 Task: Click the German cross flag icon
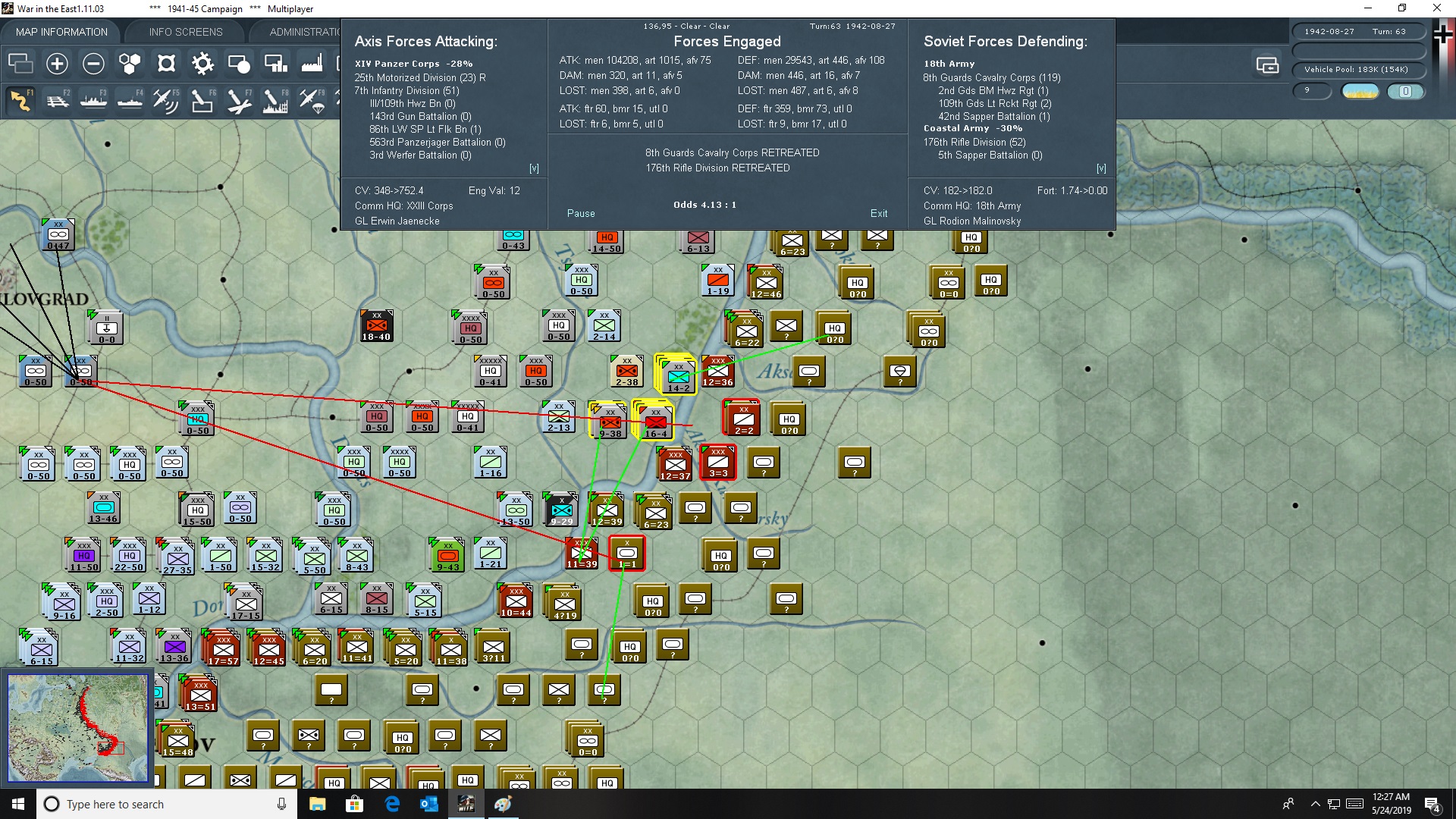tap(1443, 36)
